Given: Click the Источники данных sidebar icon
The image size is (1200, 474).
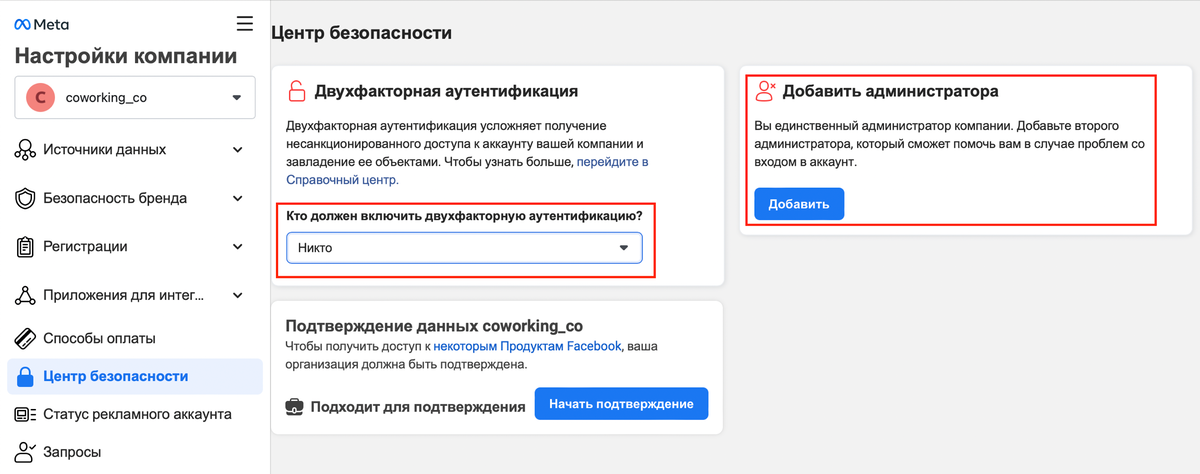Looking at the screenshot, I should [25, 150].
